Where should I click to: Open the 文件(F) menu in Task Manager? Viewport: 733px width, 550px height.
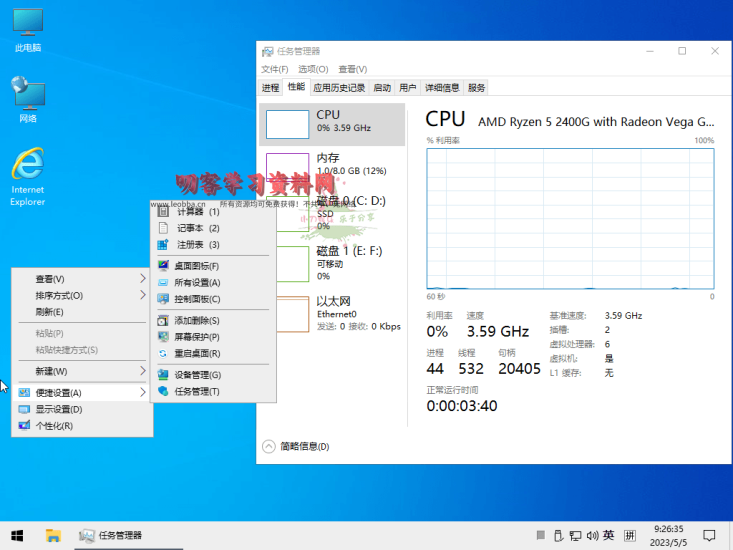pos(274,69)
